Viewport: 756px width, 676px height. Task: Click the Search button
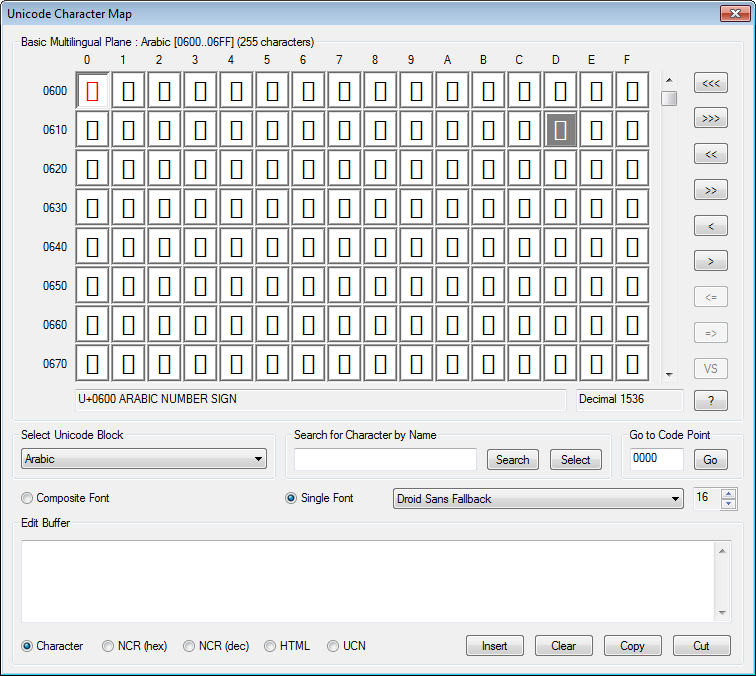click(513, 460)
